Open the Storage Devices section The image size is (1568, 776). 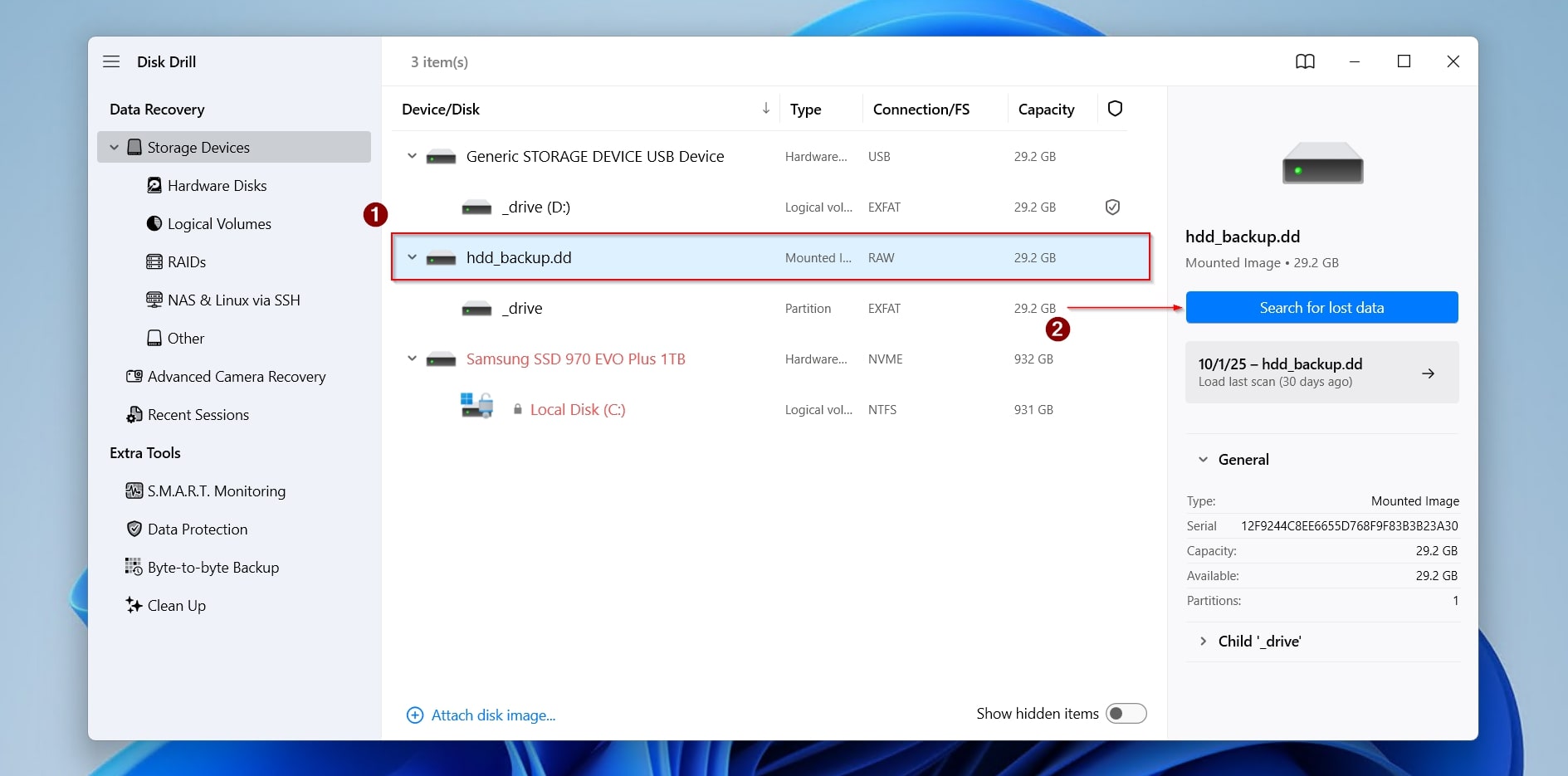point(197,147)
